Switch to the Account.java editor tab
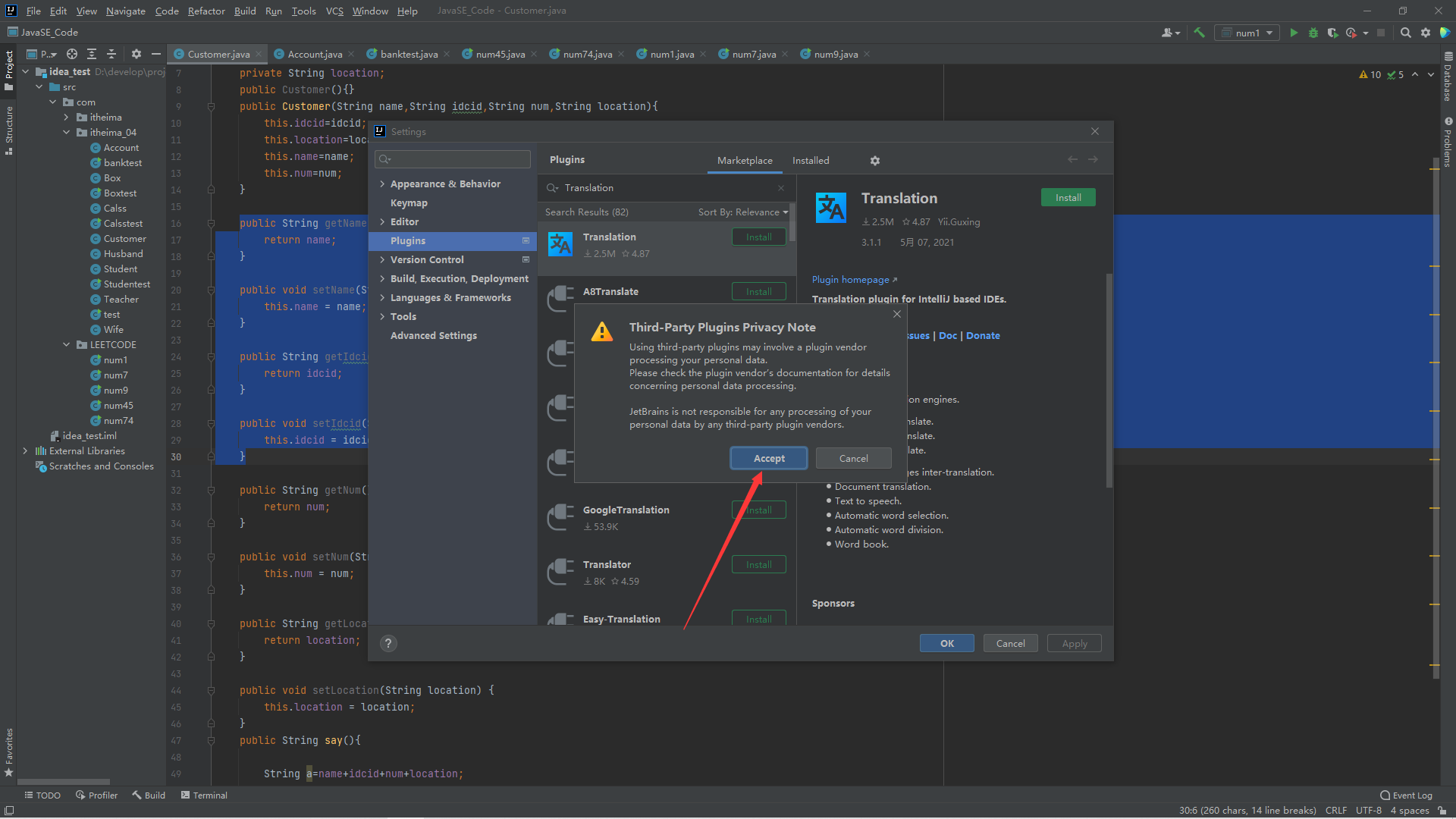 pyautogui.click(x=315, y=54)
